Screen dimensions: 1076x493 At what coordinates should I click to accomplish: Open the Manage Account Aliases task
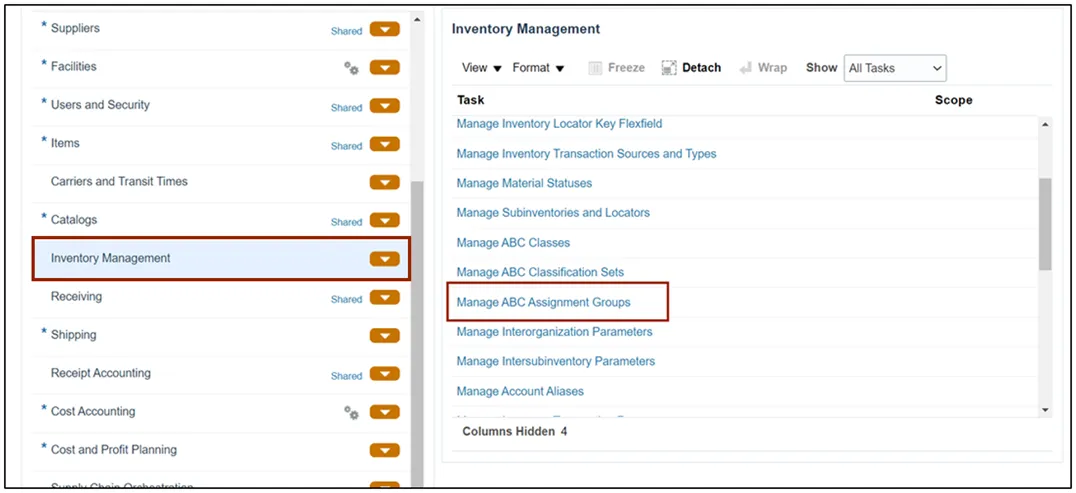[x=520, y=391]
